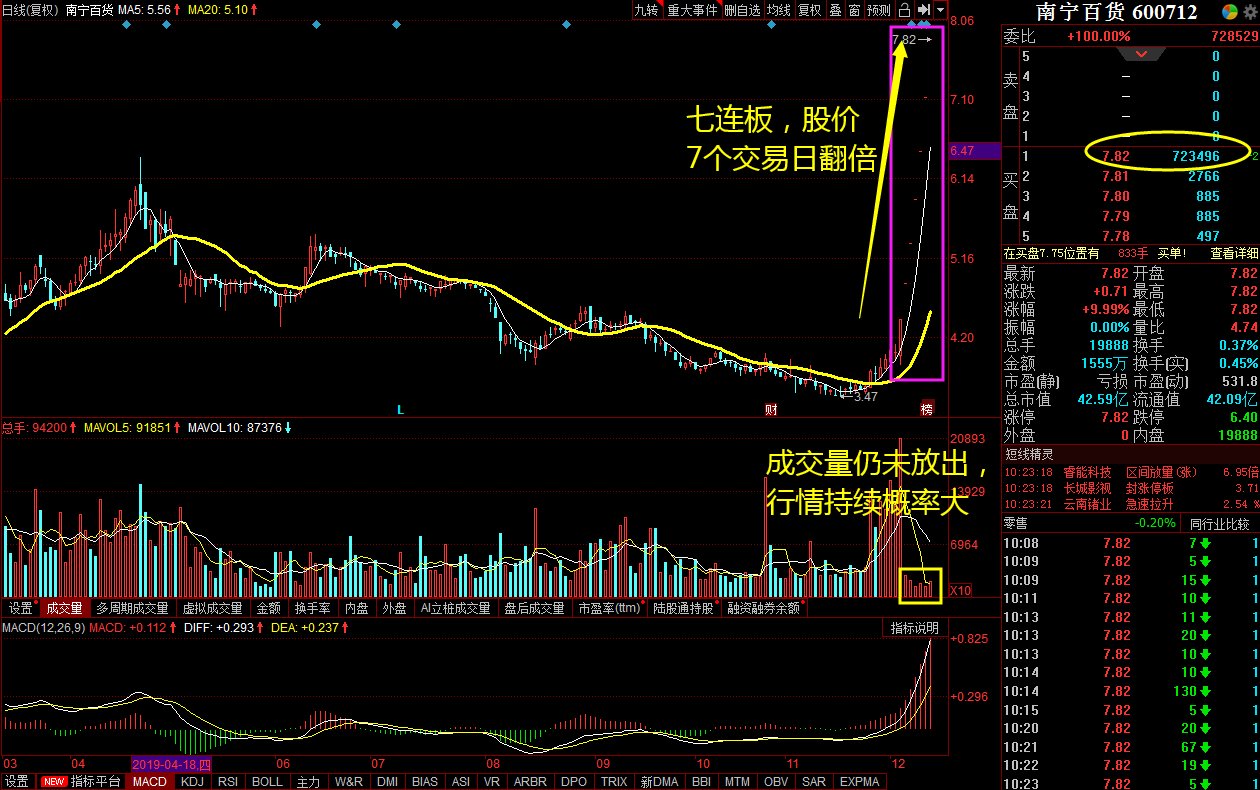Click the 云南锗业 急速拉升 row
This screenshot has width=1260, height=790.
pyautogui.click(x=1130, y=504)
